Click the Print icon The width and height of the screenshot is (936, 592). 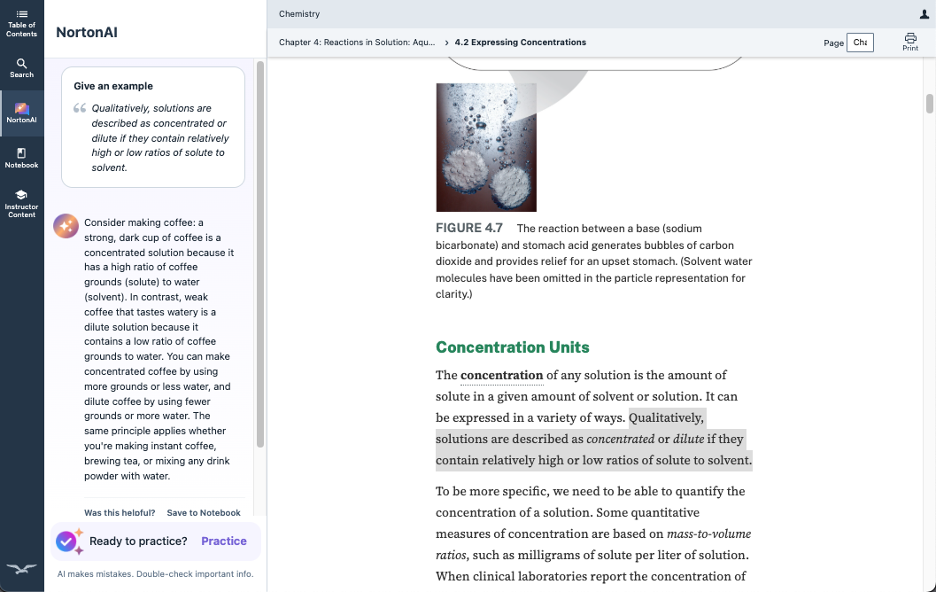[910, 42]
